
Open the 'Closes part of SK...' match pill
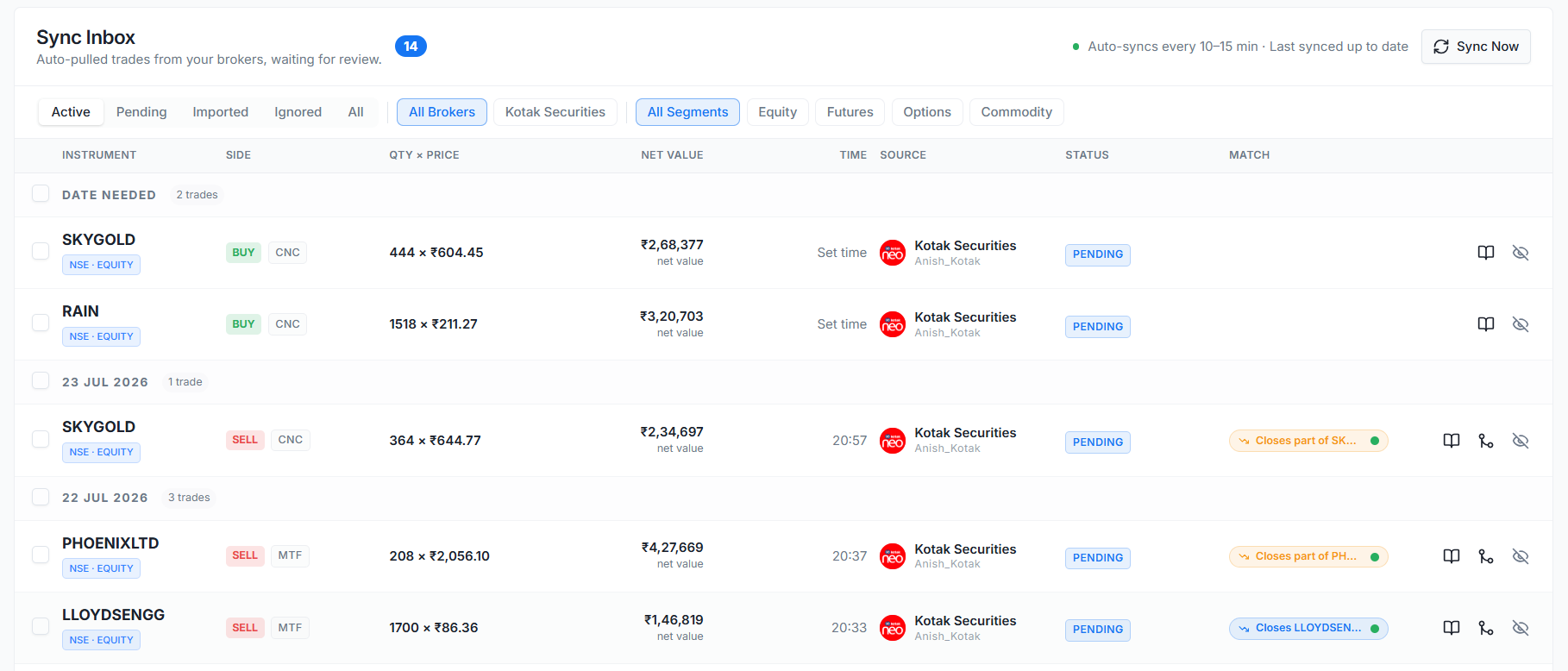click(x=1308, y=441)
